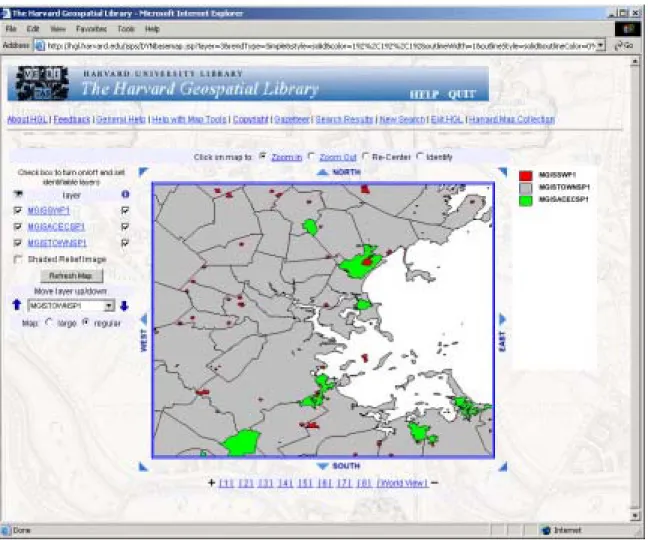The width and height of the screenshot is (648, 540).
Task: Toggle MGISACECSP1 identifiable checkbox
Action: (x=125, y=227)
